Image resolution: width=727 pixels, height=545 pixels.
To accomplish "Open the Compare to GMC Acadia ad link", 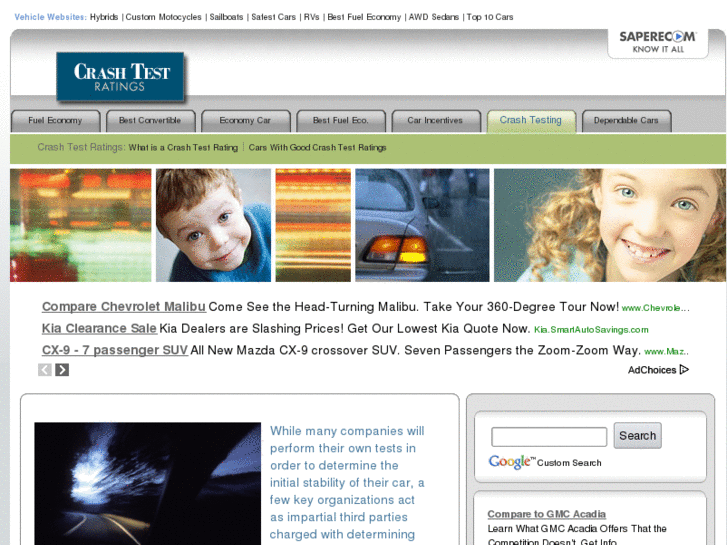I will pos(547,514).
